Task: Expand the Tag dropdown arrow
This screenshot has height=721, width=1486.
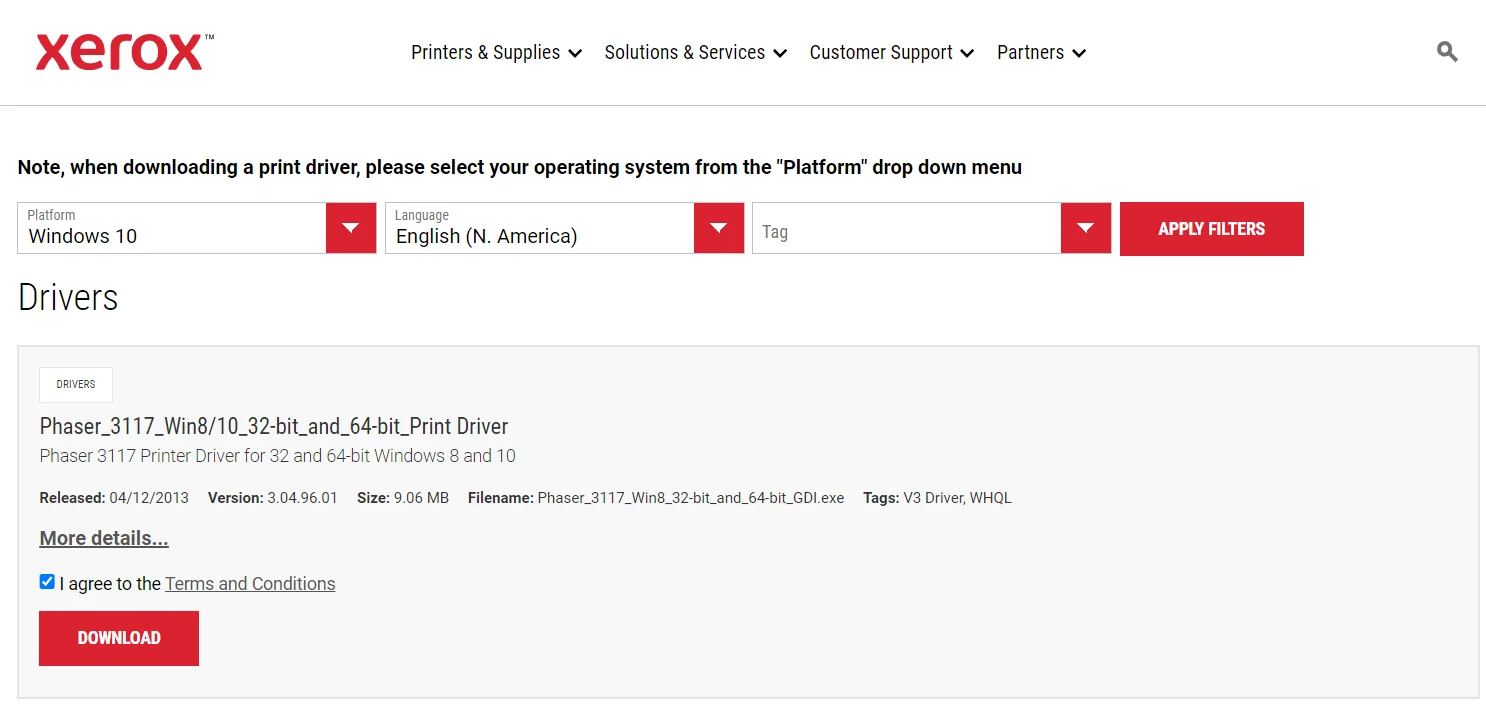Action: 1086,228
